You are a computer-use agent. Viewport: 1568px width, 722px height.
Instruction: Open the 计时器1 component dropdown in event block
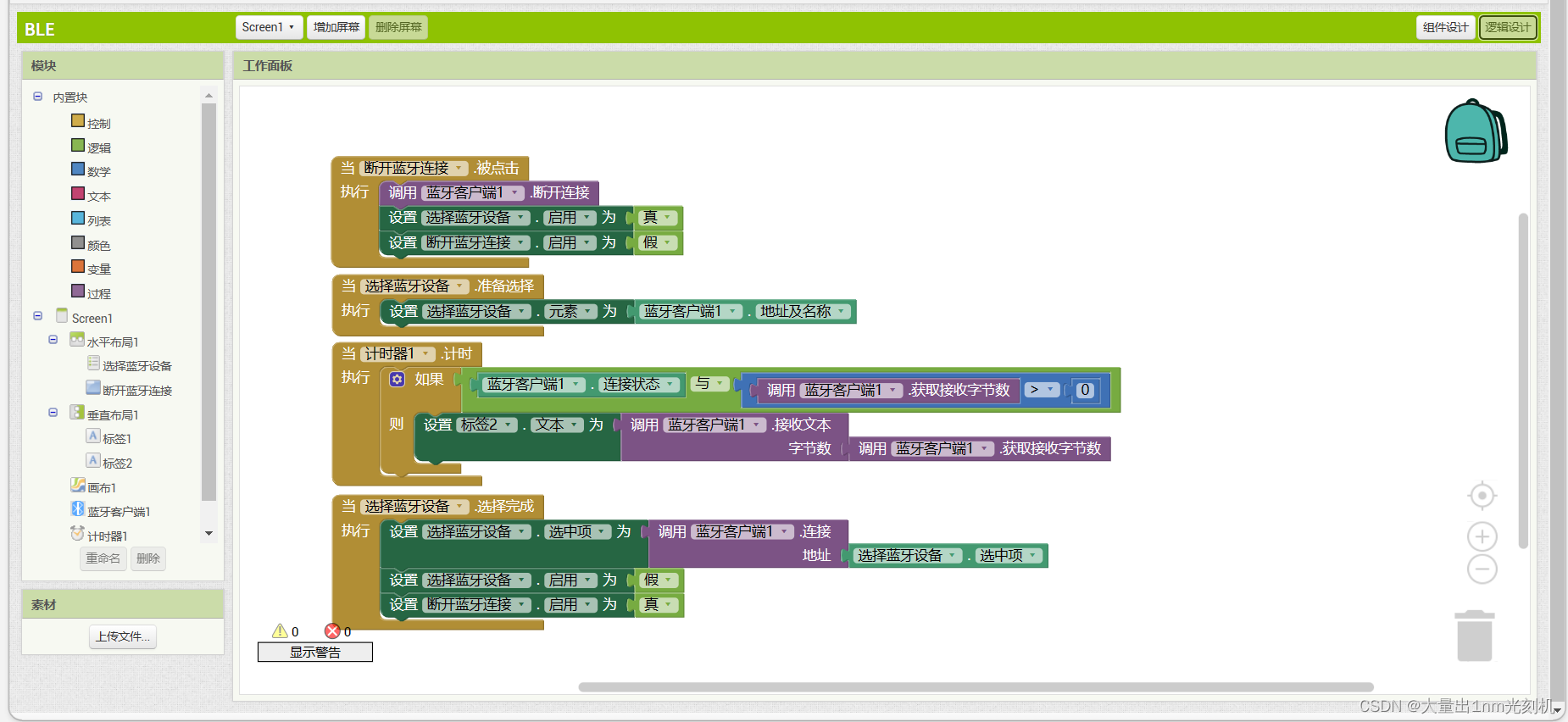click(x=398, y=354)
